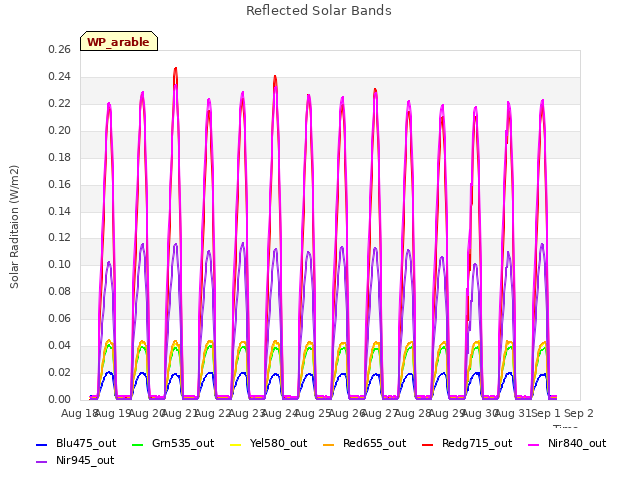Click the Sep 1 x-axis label
640x480 pixels.
tap(545, 413)
